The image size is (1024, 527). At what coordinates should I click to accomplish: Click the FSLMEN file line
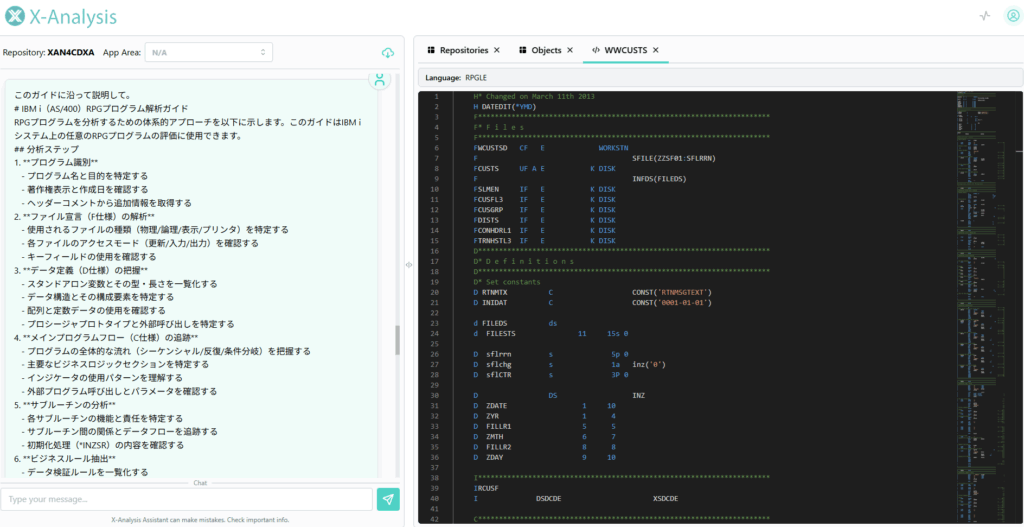(545, 189)
